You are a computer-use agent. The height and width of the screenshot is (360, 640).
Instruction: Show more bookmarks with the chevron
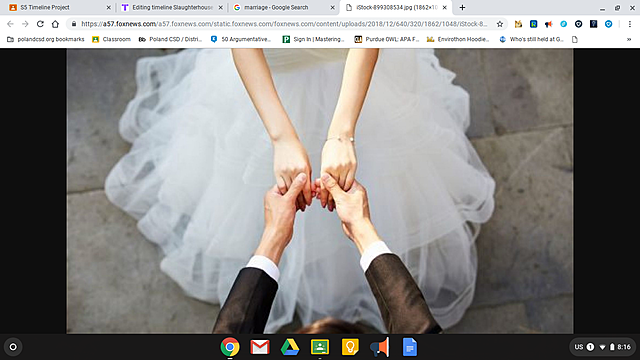point(629,39)
